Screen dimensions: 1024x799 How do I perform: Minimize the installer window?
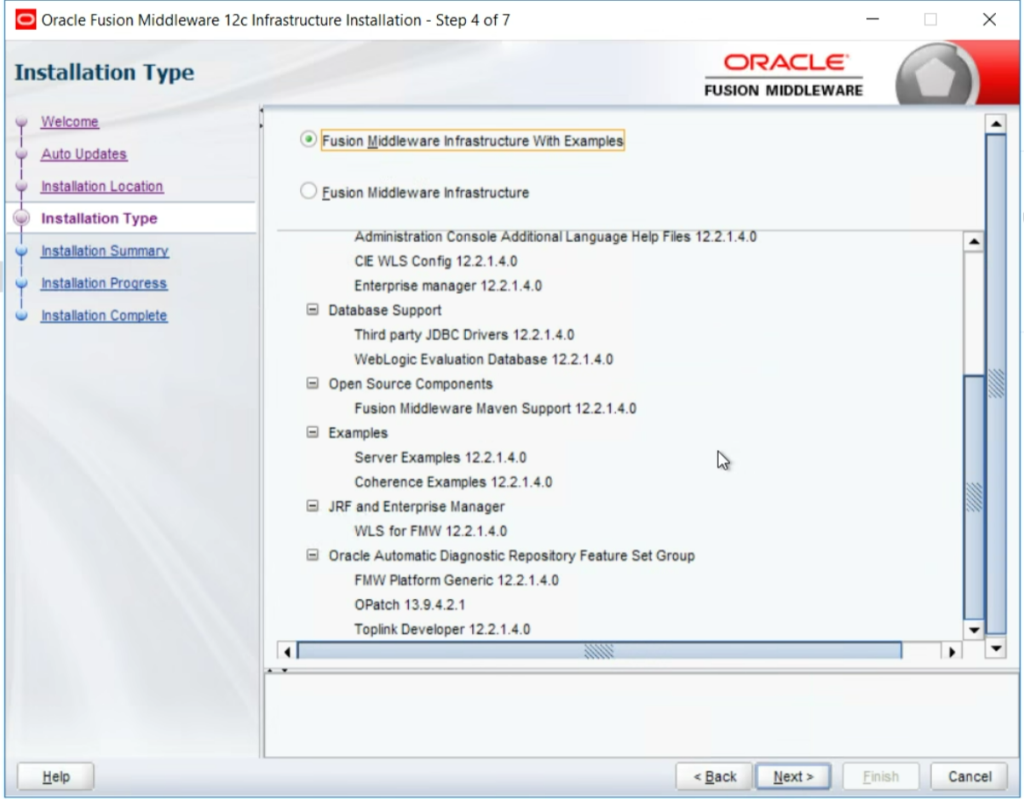click(x=872, y=20)
